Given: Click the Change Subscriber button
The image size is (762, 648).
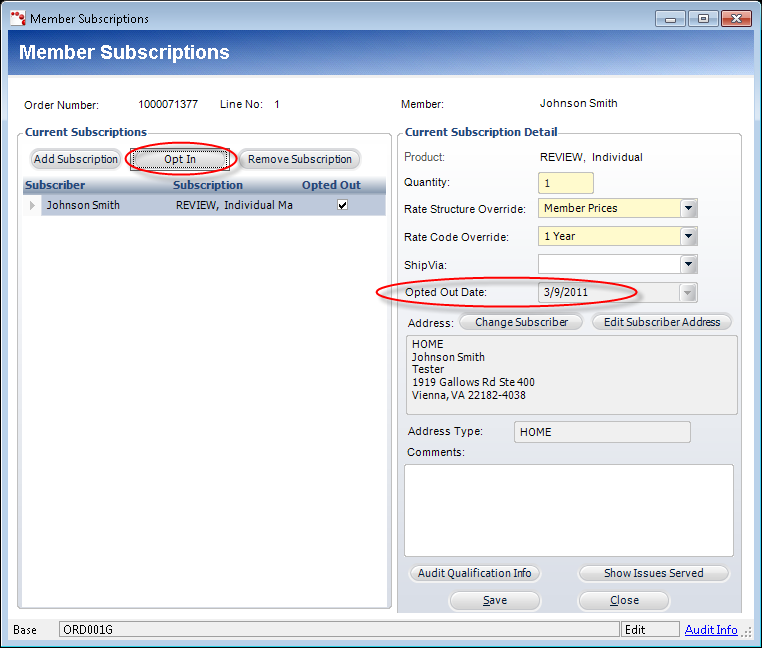Looking at the screenshot, I should tap(521, 322).
